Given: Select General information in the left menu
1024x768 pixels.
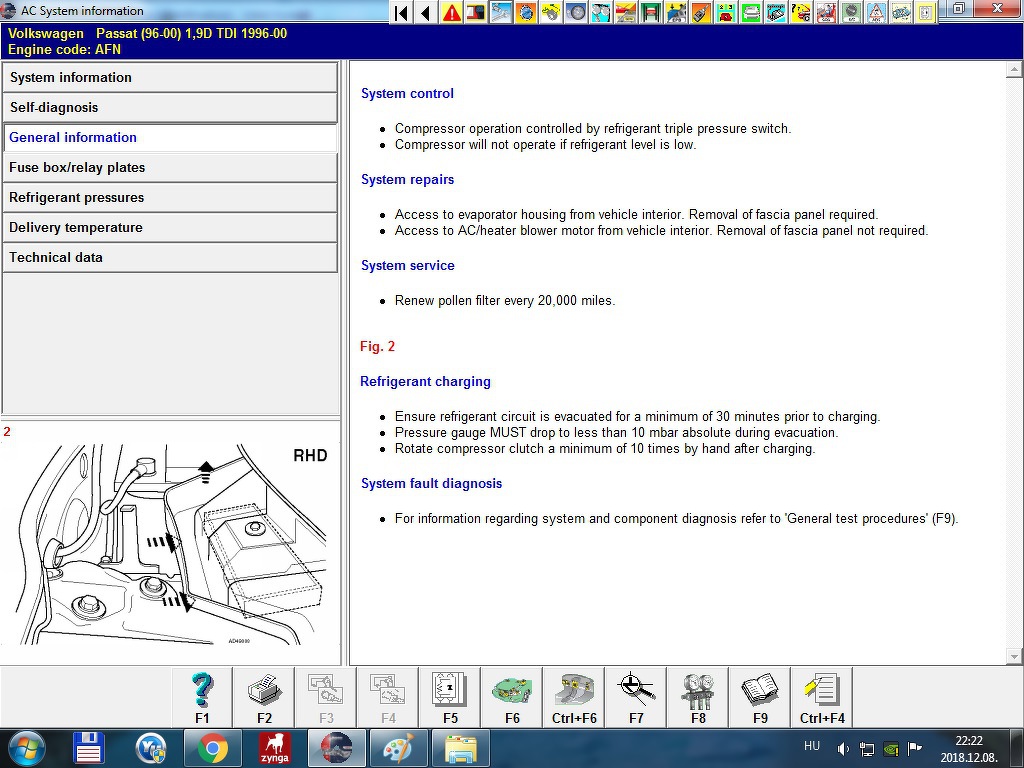Looking at the screenshot, I should [x=170, y=137].
